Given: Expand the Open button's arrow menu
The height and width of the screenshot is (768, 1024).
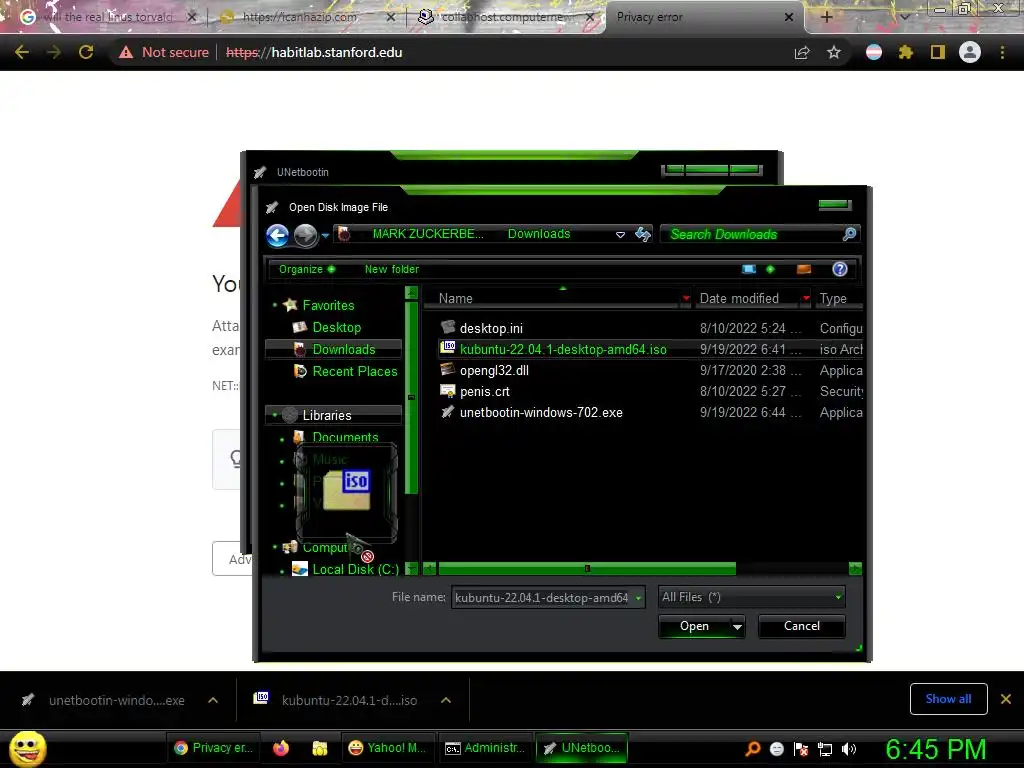Looking at the screenshot, I should [x=737, y=627].
